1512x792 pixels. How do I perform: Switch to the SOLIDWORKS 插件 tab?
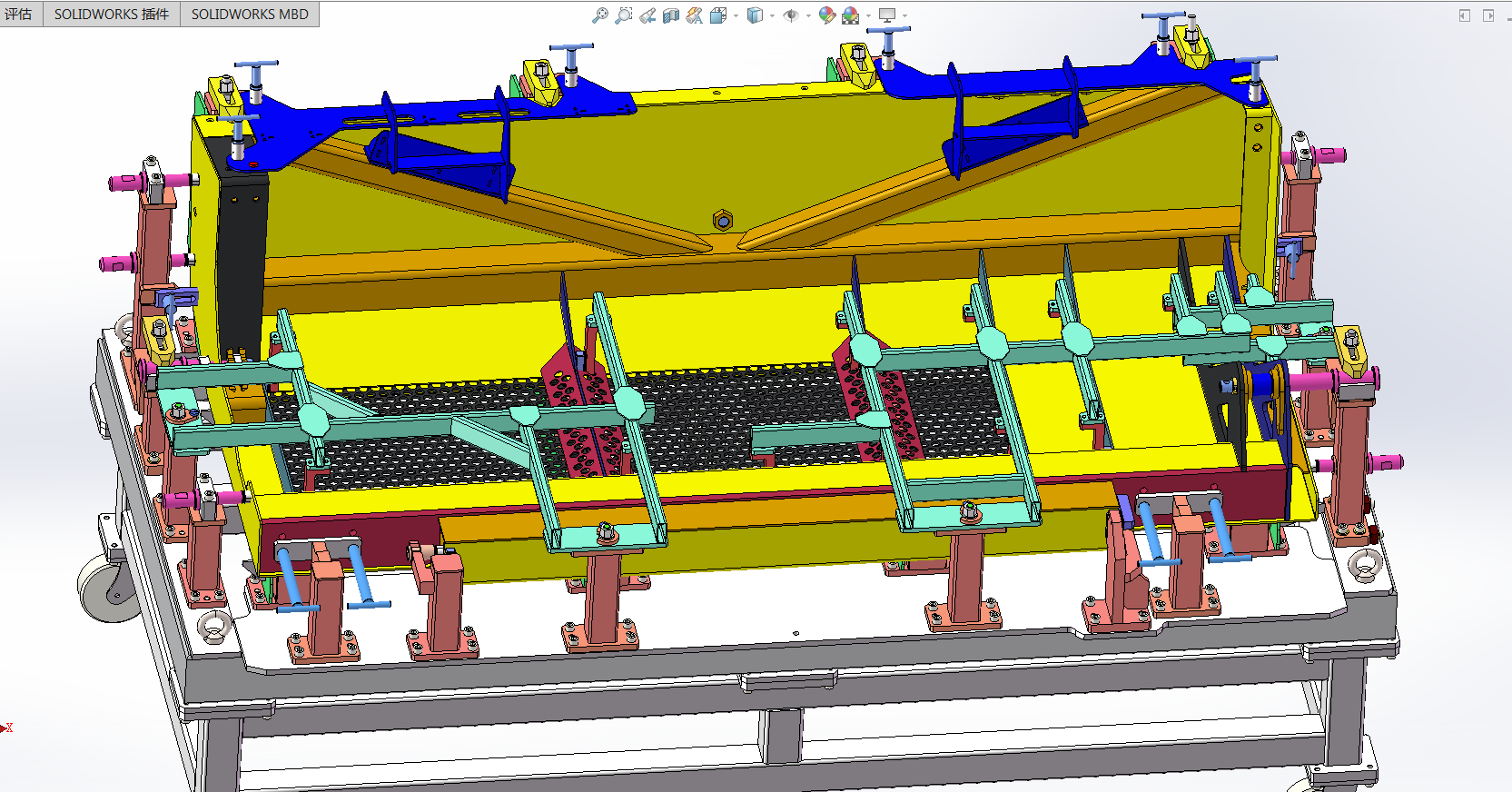click(x=112, y=15)
